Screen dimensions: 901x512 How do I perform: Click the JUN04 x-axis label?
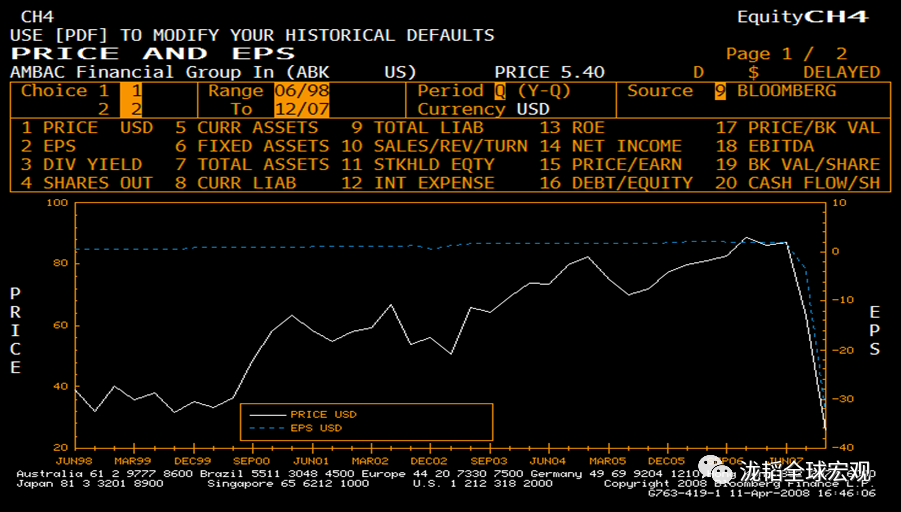pyautogui.click(x=548, y=461)
